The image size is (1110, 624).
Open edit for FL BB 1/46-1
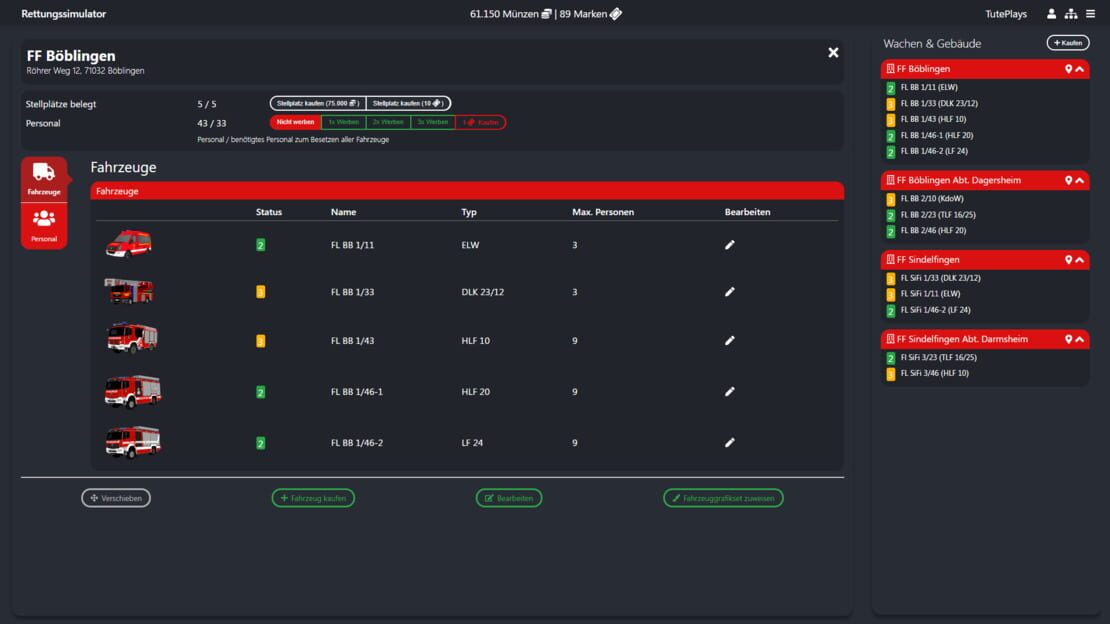(x=729, y=392)
